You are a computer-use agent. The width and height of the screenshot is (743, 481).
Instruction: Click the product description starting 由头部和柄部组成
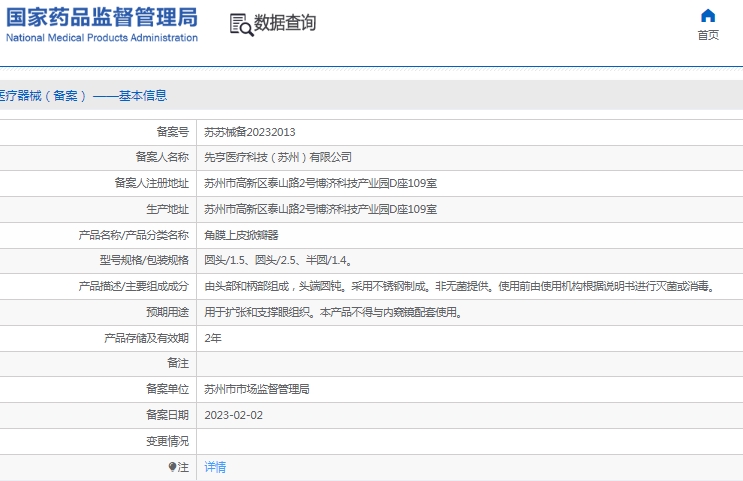coord(460,286)
